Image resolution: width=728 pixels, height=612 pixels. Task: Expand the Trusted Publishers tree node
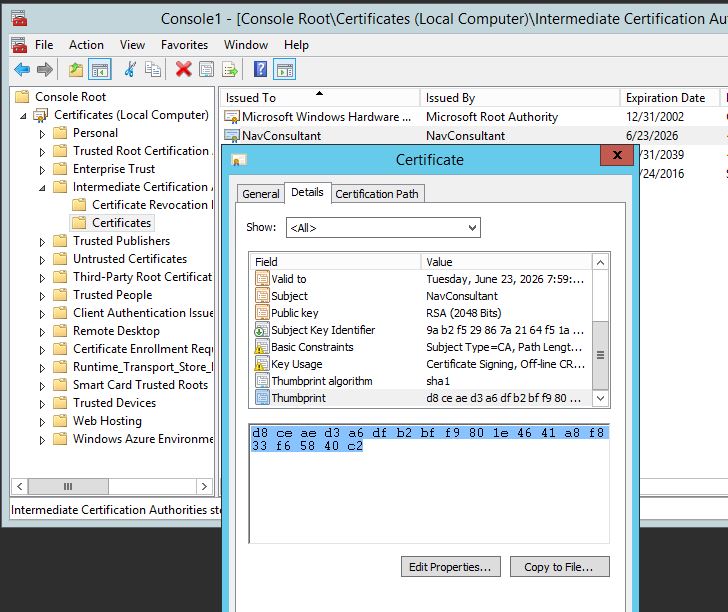(x=42, y=241)
